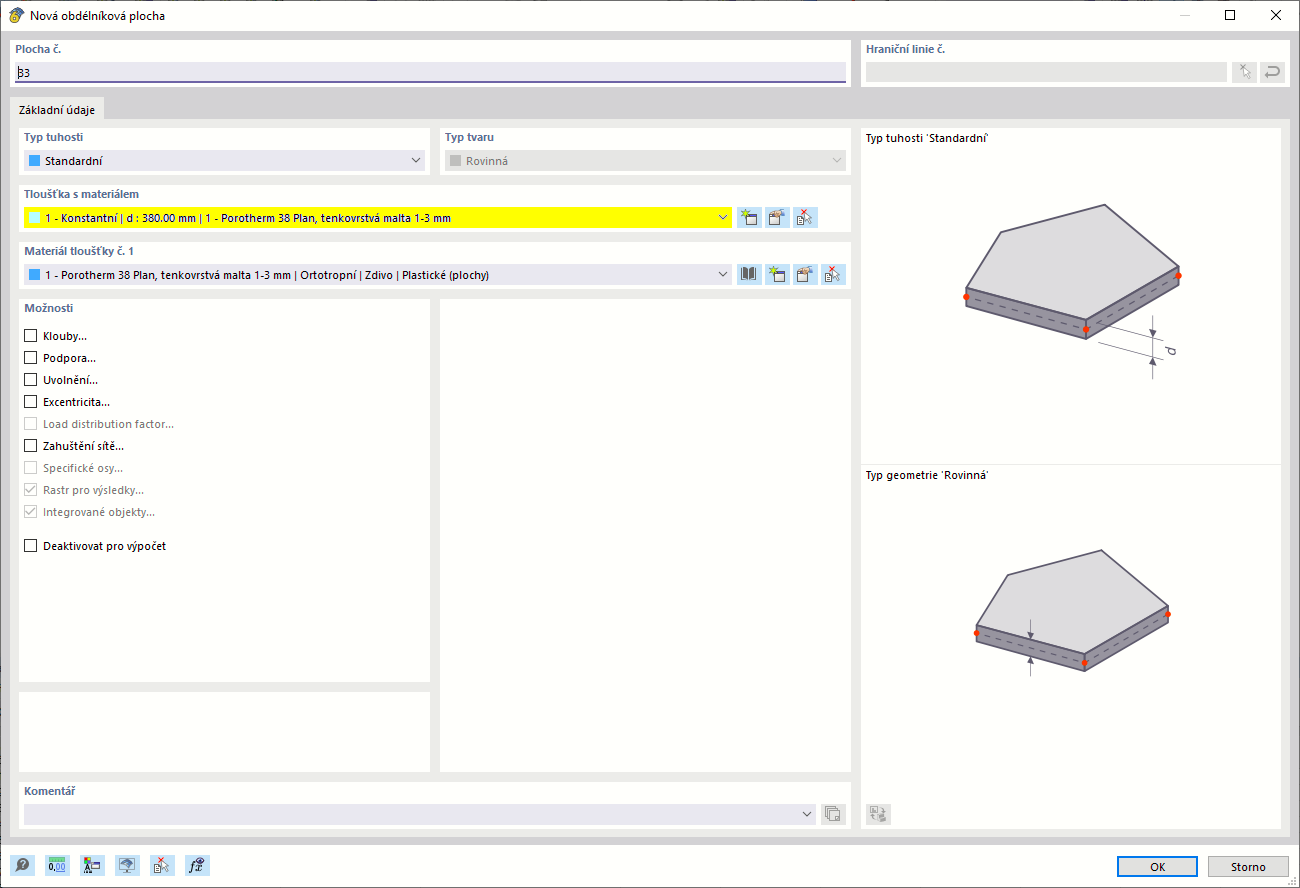Tick the Uvolnění... option
The width and height of the screenshot is (1300, 888).
point(31,380)
